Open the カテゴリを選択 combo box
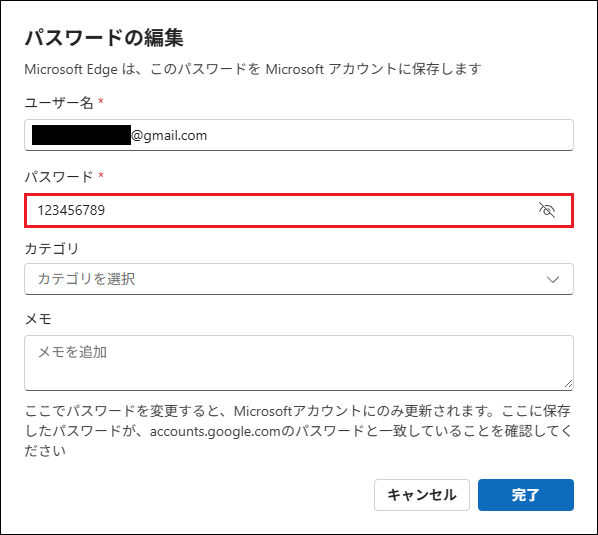The width and height of the screenshot is (598, 535). tap(299, 279)
